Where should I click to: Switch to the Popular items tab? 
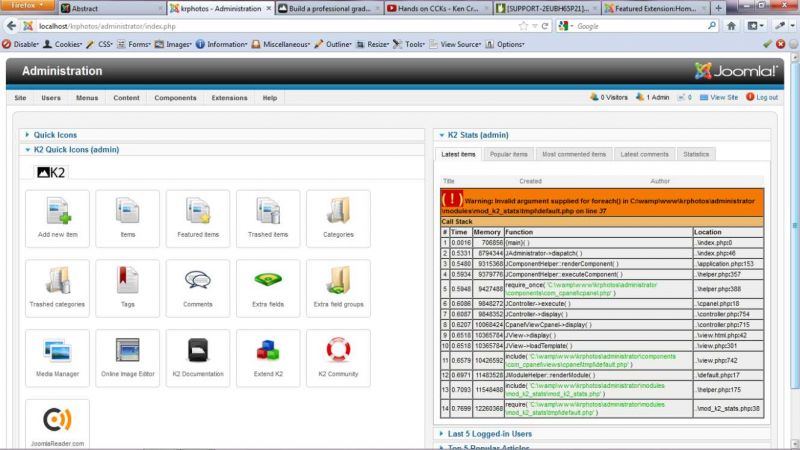click(x=509, y=154)
